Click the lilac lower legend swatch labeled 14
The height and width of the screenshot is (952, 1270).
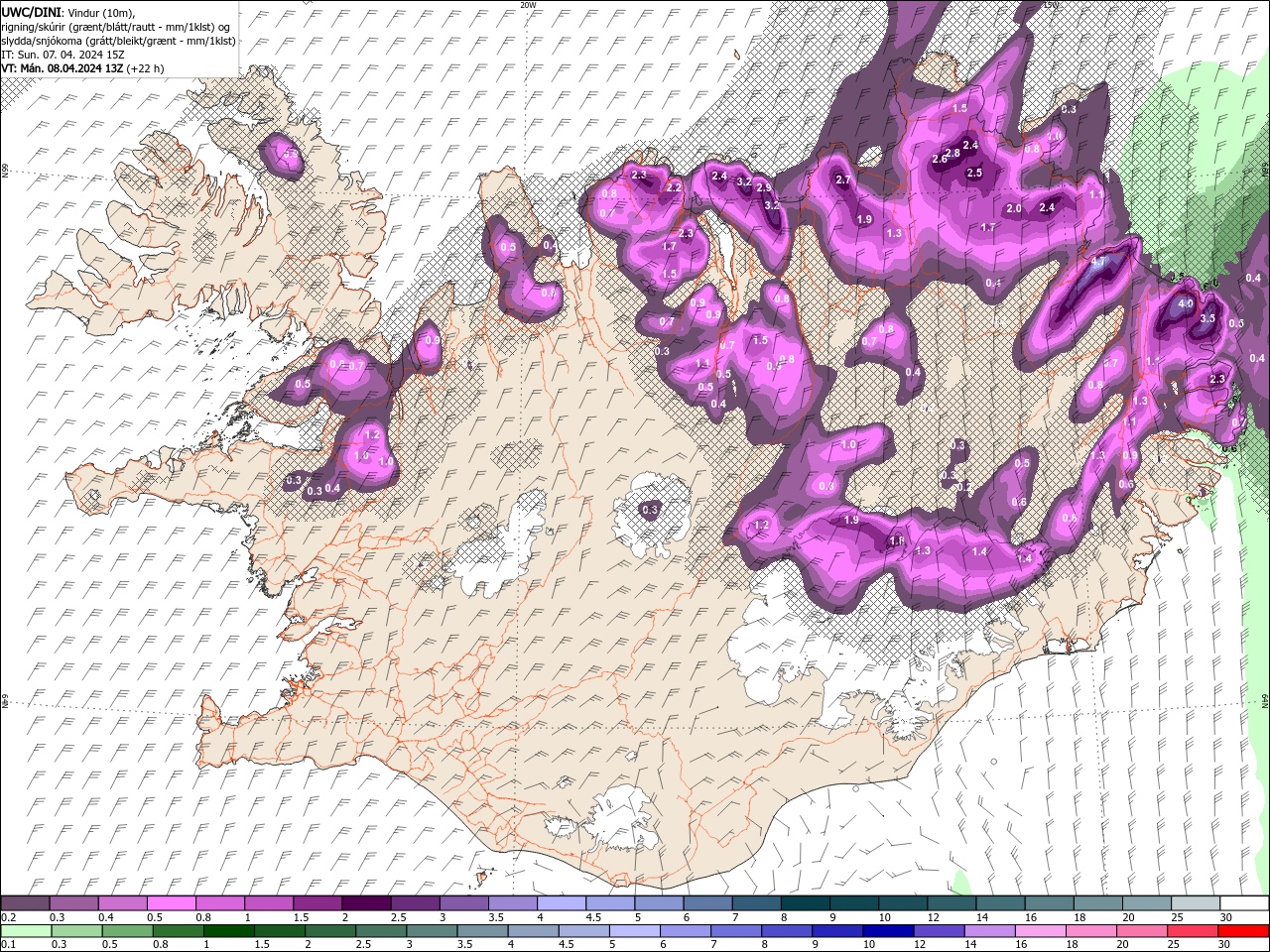[988, 931]
